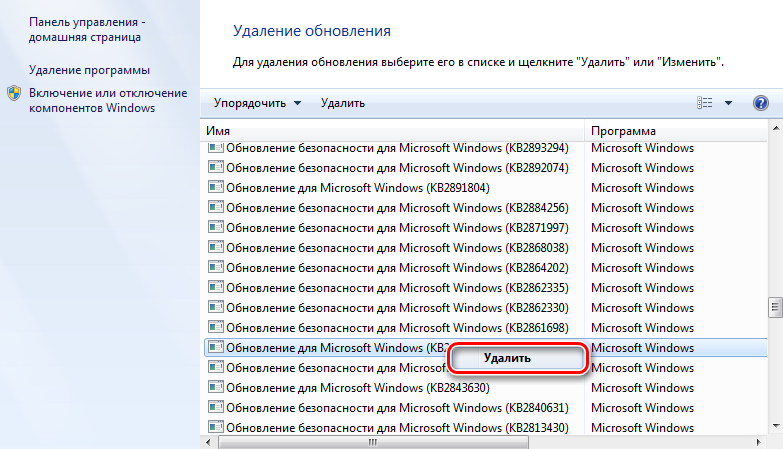Image resolution: width=783 pixels, height=449 pixels.
Task: Select Удалить in the context menu
Action: (x=514, y=358)
